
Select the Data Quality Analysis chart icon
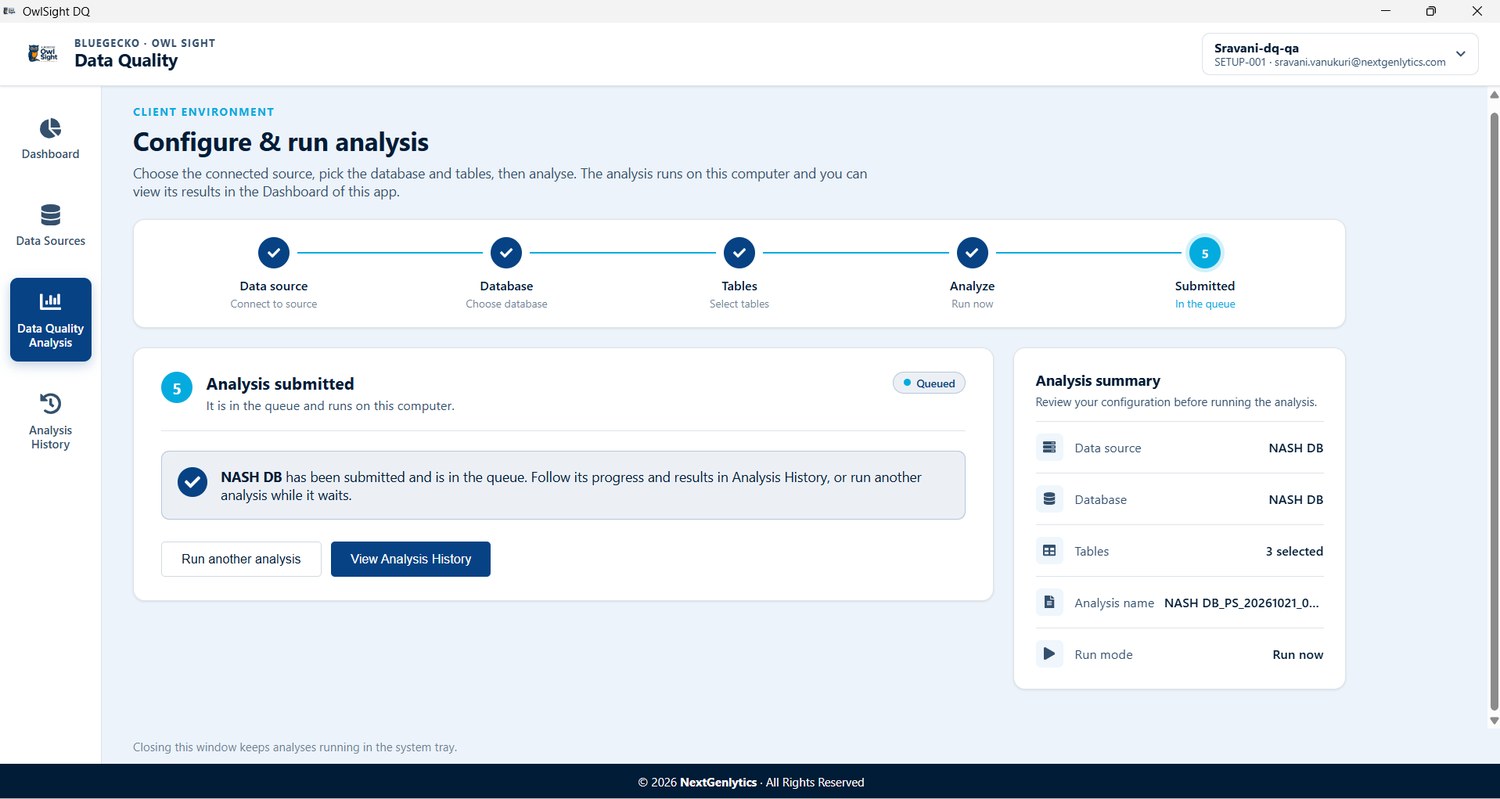(50, 302)
